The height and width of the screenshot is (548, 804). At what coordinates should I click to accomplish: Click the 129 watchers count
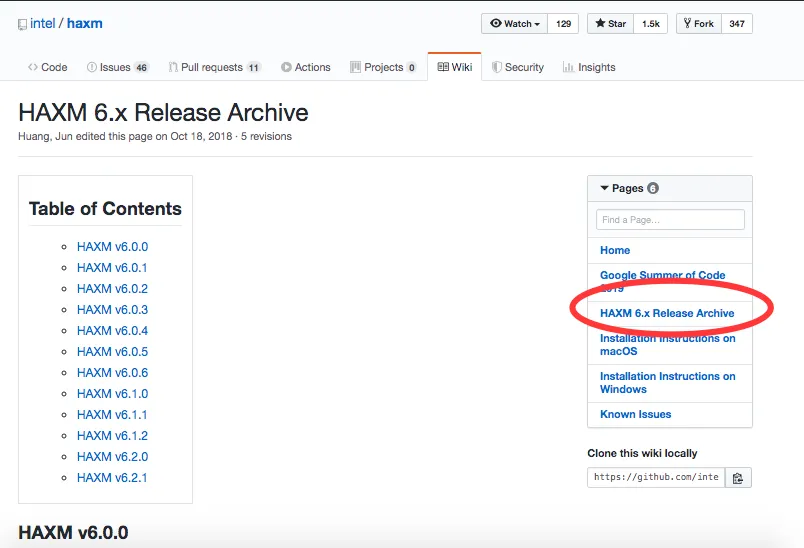(x=563, y=24)
